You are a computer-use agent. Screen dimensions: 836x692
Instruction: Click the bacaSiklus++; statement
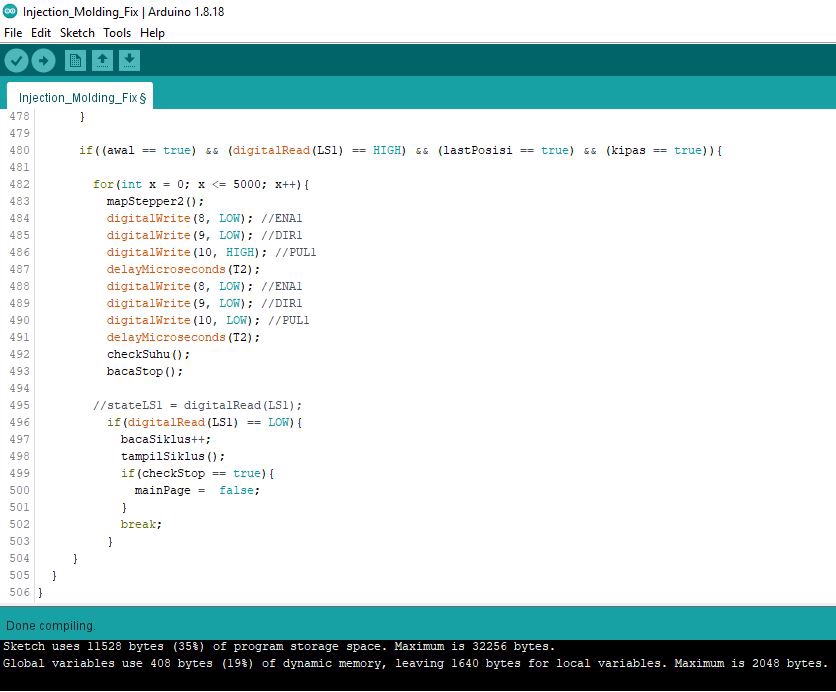[x=166, y=440]
